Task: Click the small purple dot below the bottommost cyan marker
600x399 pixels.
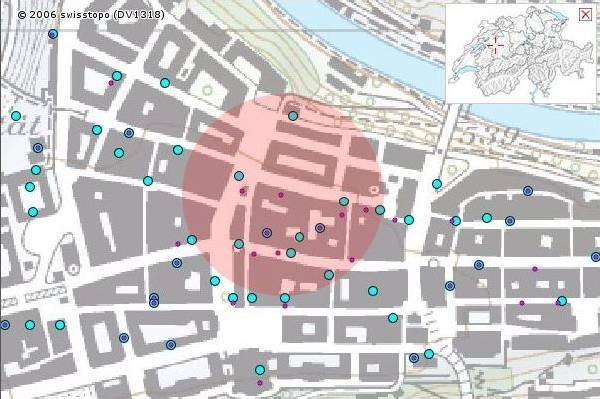Action: pos(260,383)
